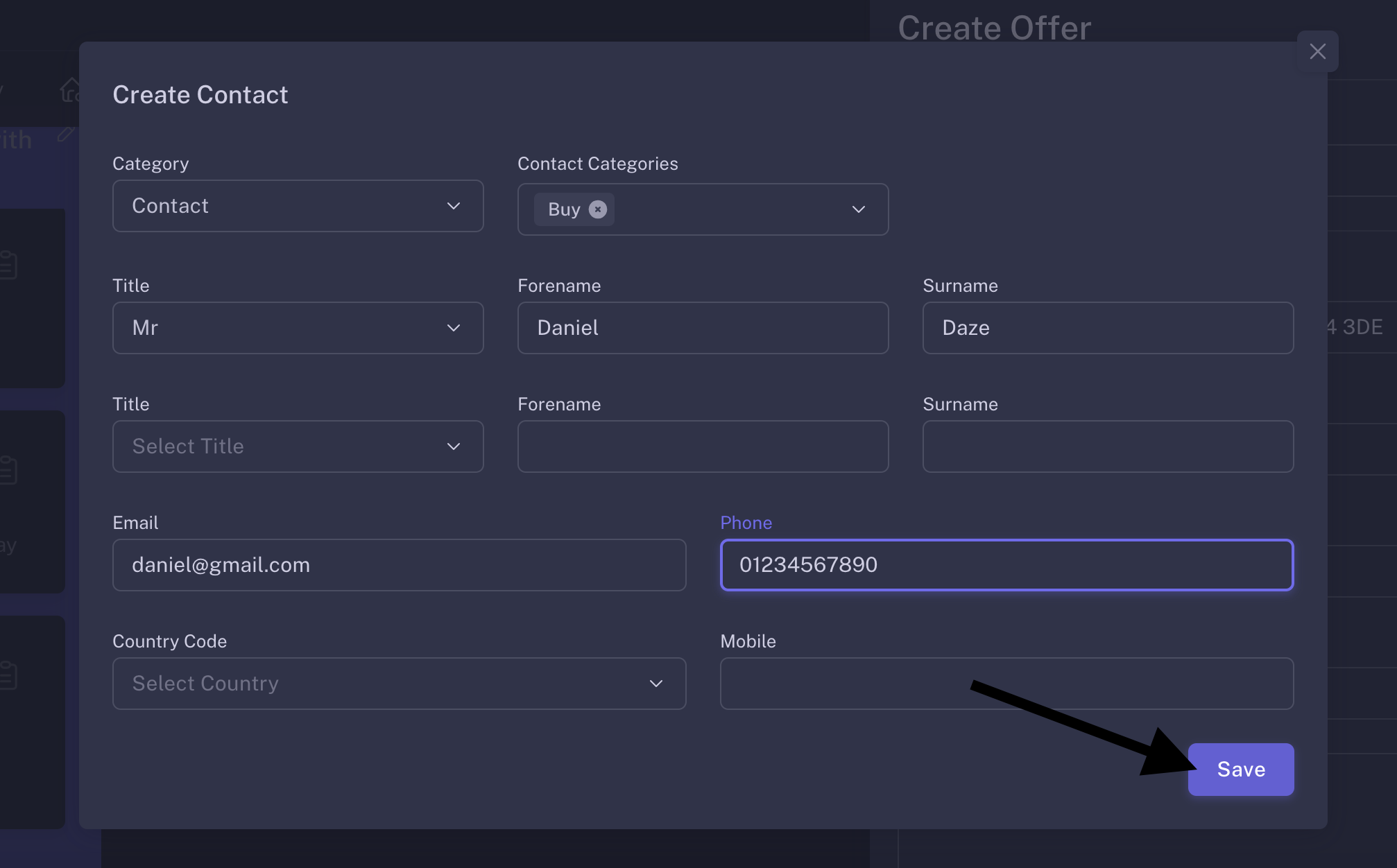Image resolution: width=1397 pixels, height=868 pixels.
Task: Click the Email field with daniel@gmail.com
Action: (x=399, y=565)
